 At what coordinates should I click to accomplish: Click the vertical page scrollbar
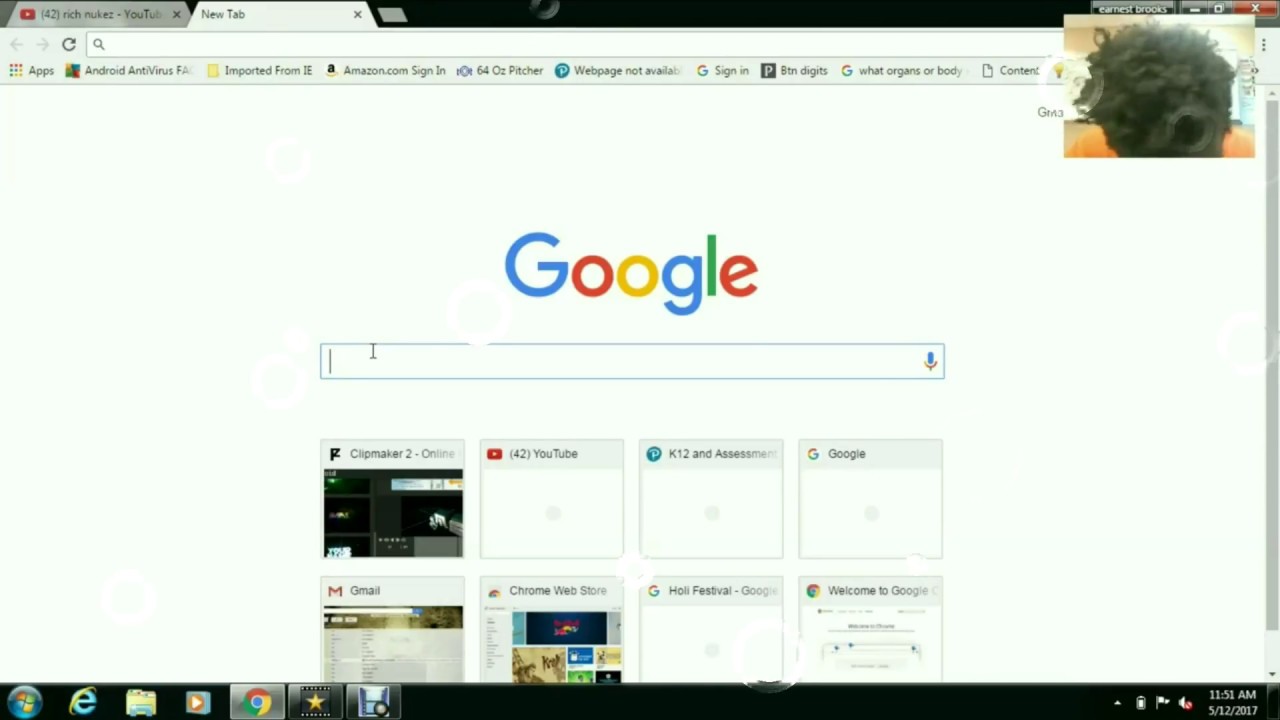1272,365
